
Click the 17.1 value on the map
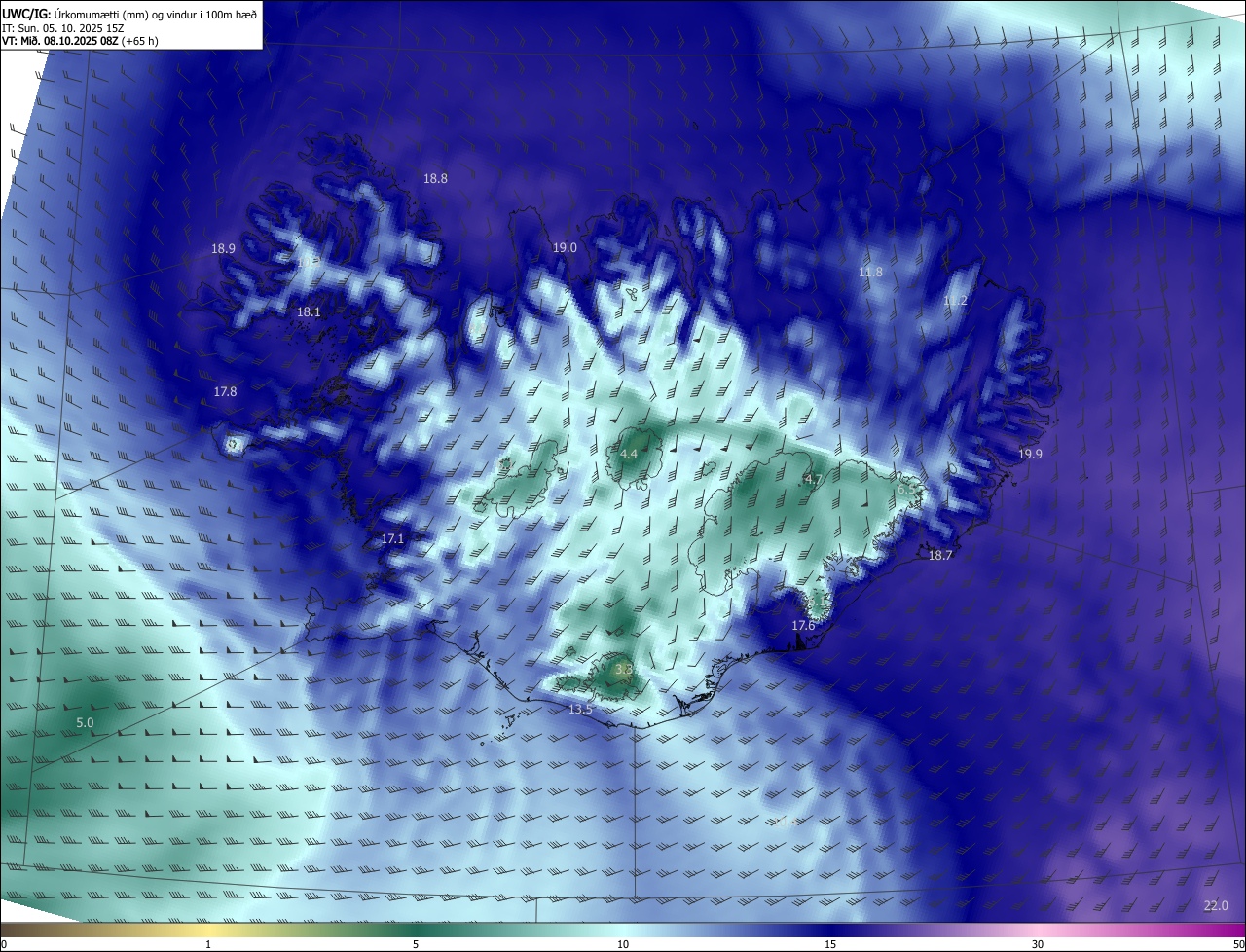coord(392,539)
